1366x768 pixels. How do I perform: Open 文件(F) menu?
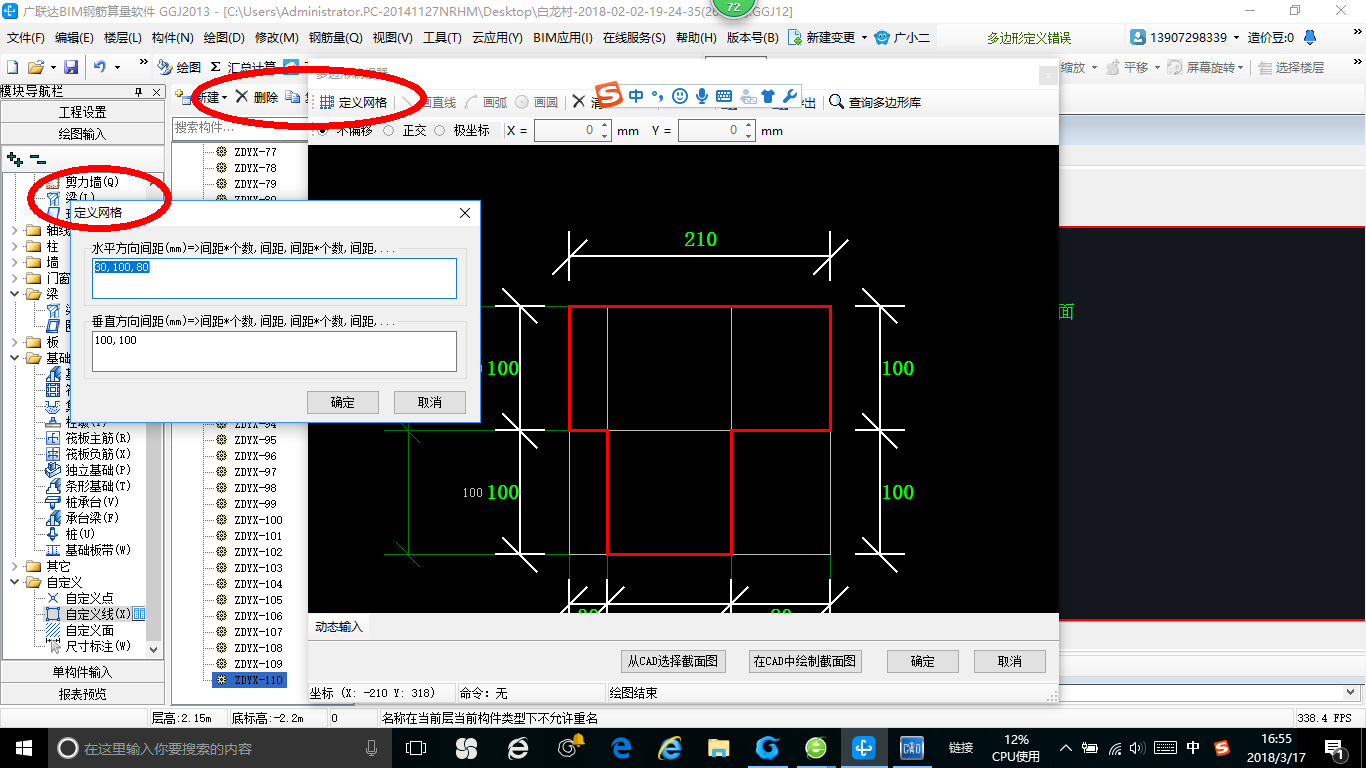click(26, 37)
